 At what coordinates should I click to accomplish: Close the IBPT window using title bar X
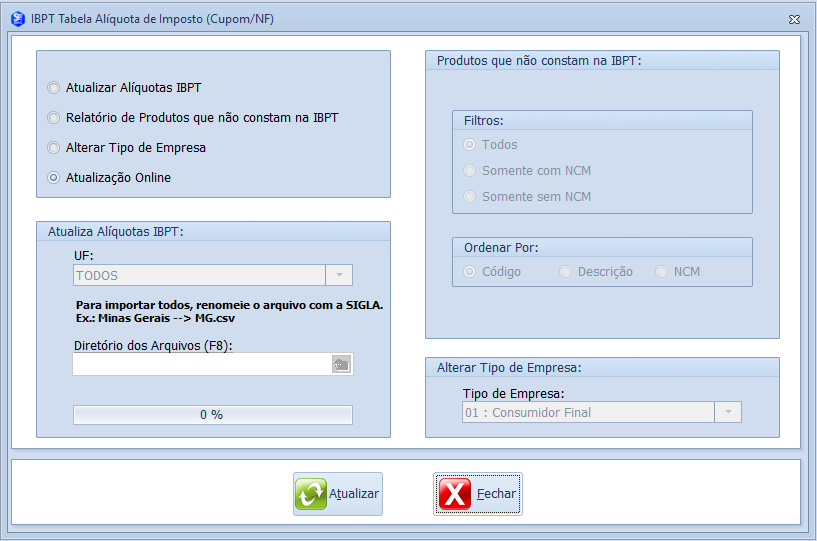pos(794,19)
